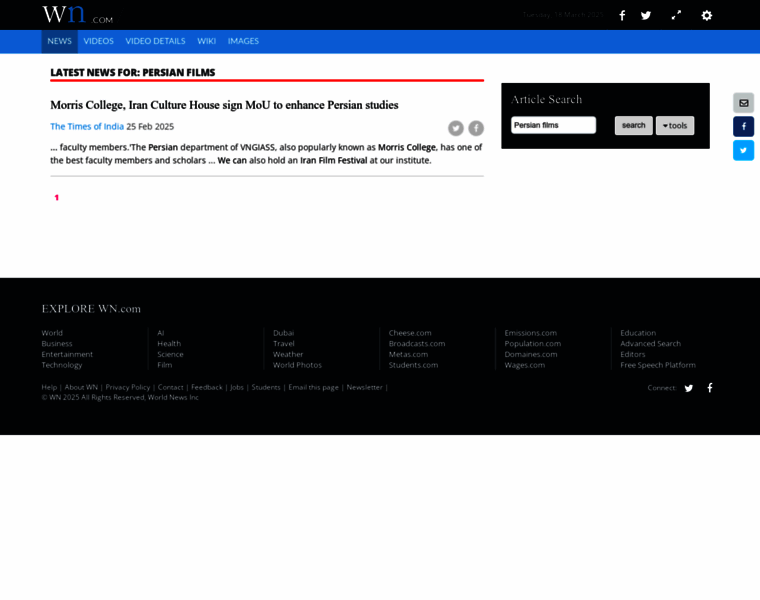Screen dimensions: 760x600
Task: Open Editors footer link
Action: pos(633,354)
